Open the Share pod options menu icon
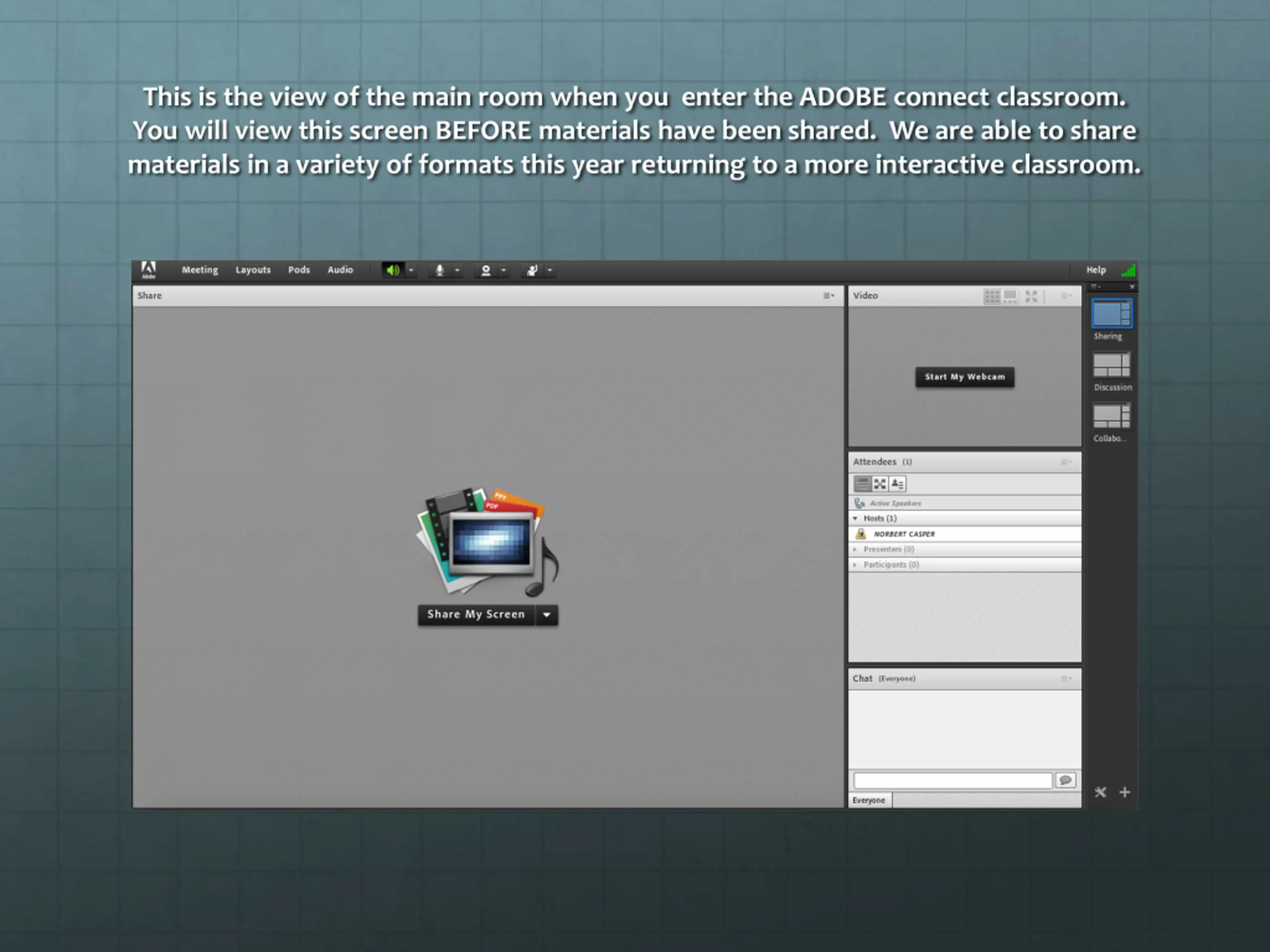The image size is (1270, 952). coord(828,296)
